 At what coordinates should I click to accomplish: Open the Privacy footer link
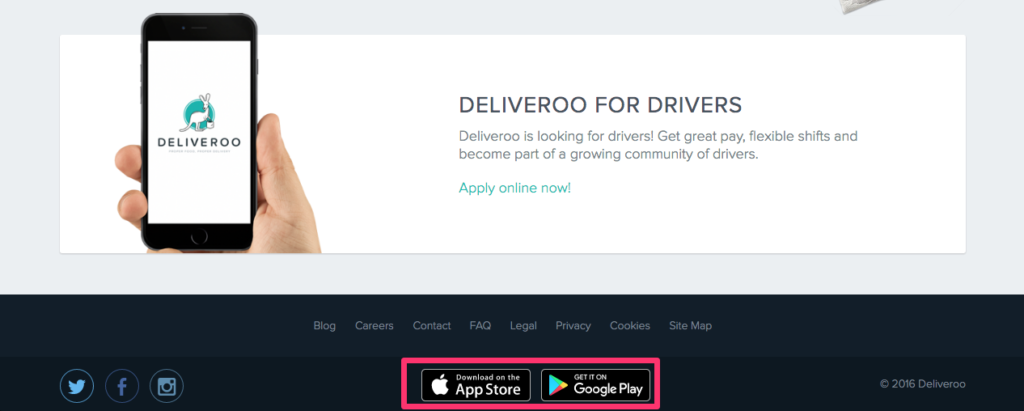click(573, 325)
